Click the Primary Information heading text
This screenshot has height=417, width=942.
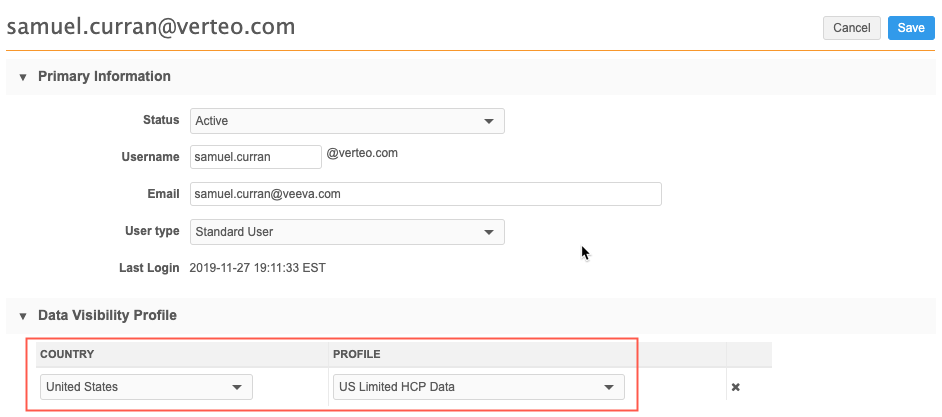(104, 76)
